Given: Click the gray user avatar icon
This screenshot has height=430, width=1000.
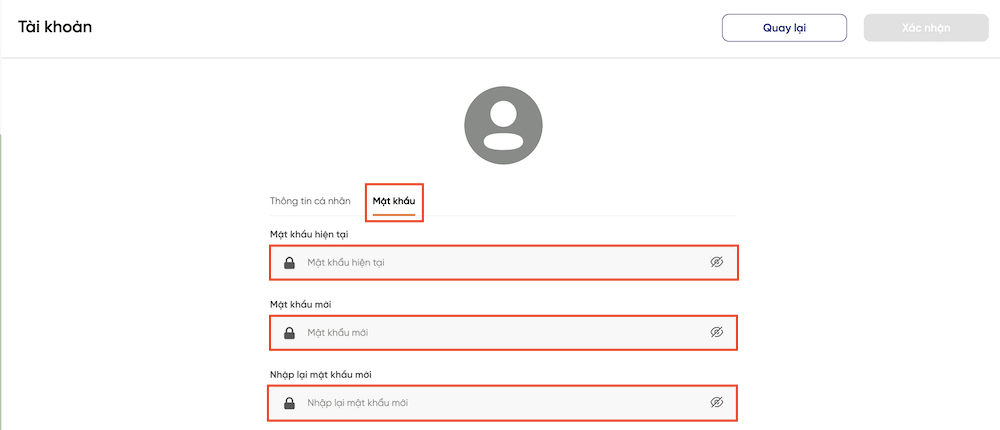Looking at the screenshot, I should pos(503,125).
